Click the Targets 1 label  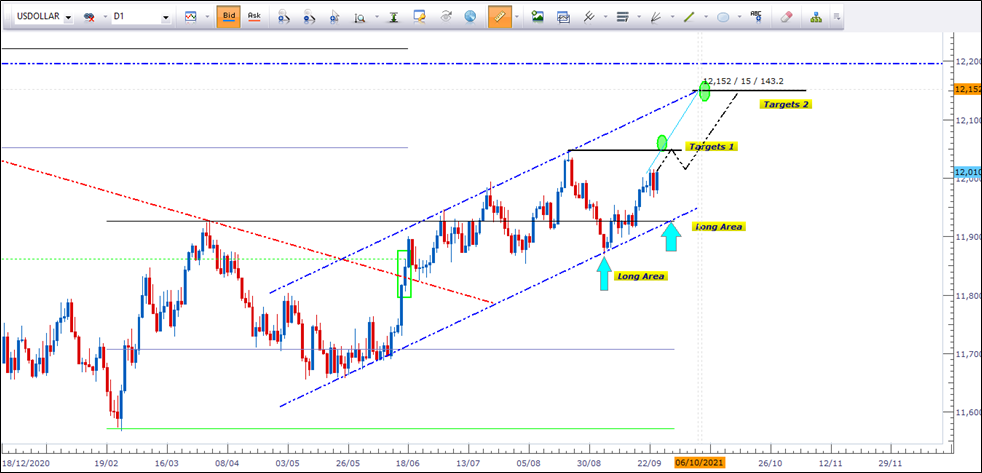pos(711,146)
